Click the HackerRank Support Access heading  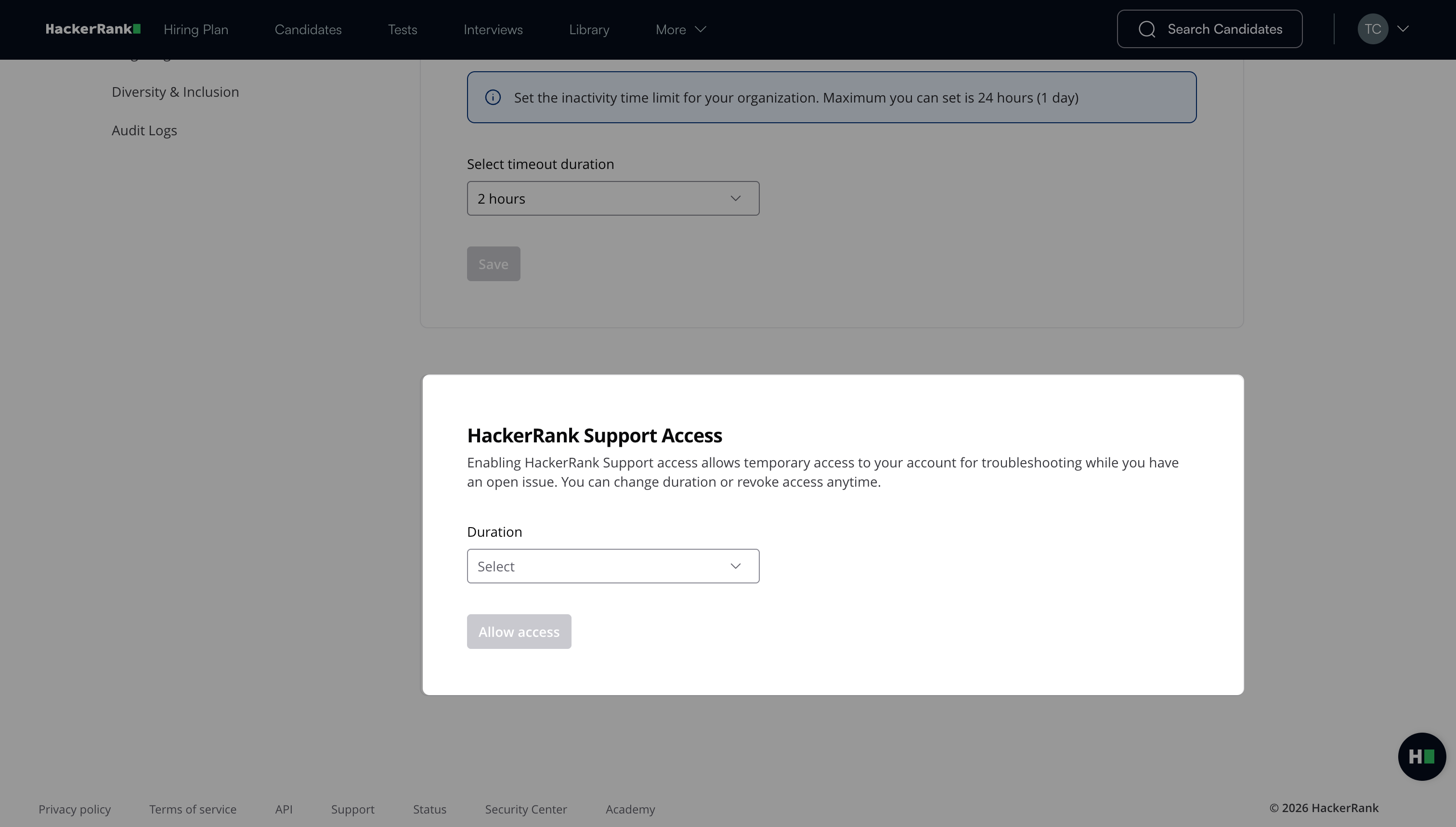coord(594,435)
